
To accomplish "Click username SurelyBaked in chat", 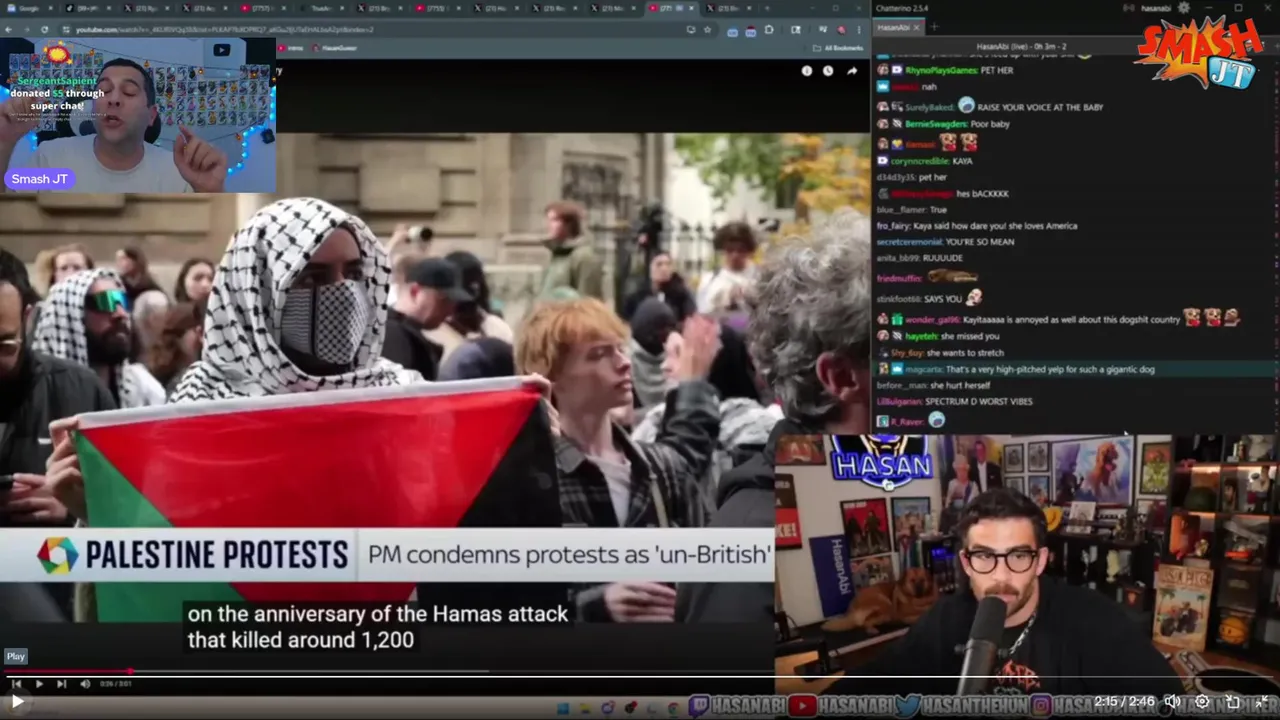I will (x=930, y=107).
